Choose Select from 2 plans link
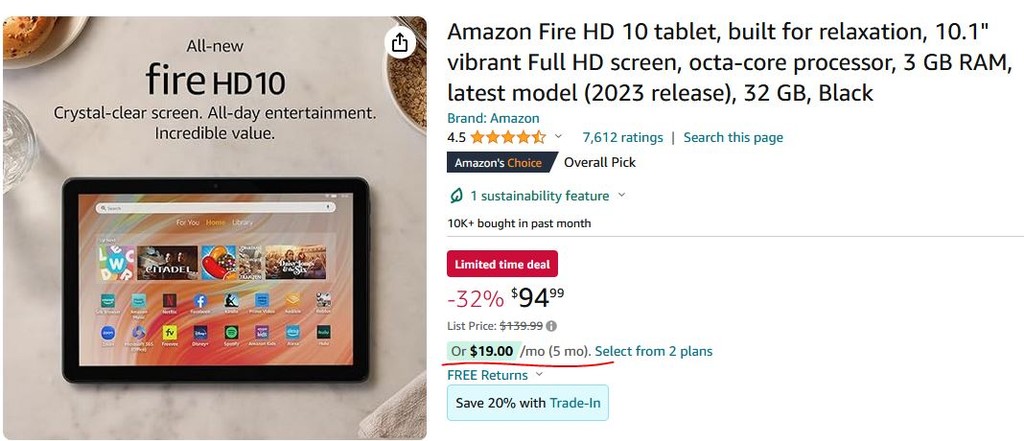 (x=653, y=351)
